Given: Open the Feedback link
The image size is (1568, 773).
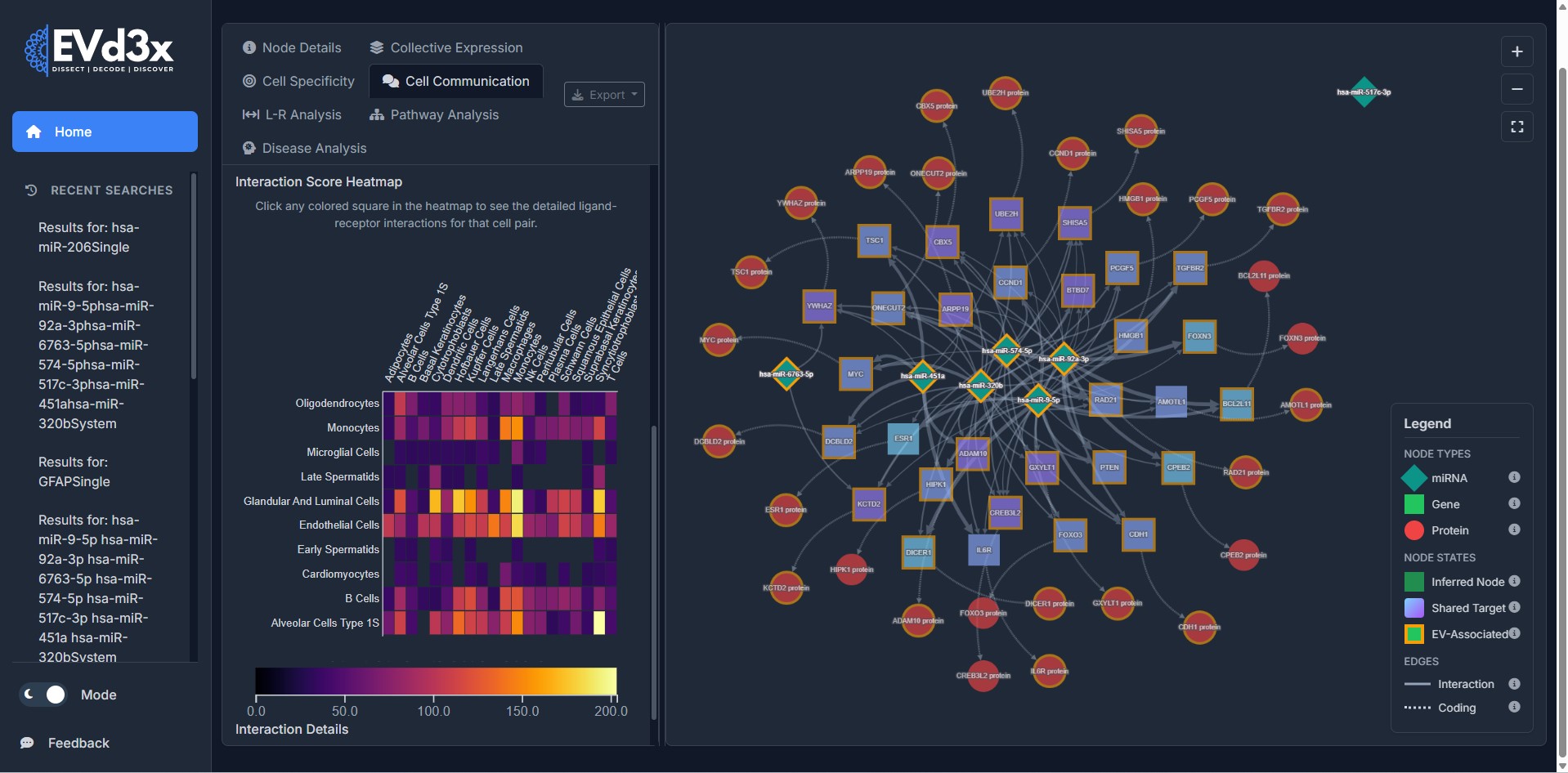Looking at the screenshot, I should tap(78, 743).
